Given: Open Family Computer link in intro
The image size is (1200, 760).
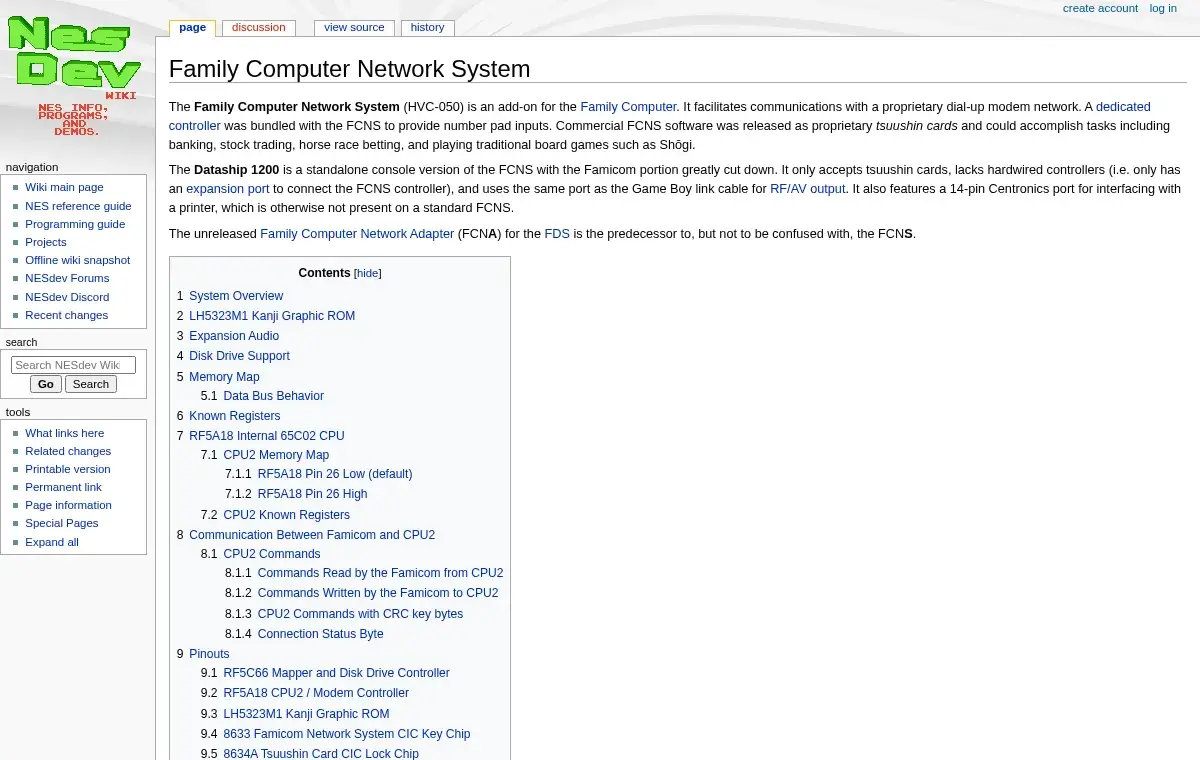Looking at the screenshot, I should [628, 106].
